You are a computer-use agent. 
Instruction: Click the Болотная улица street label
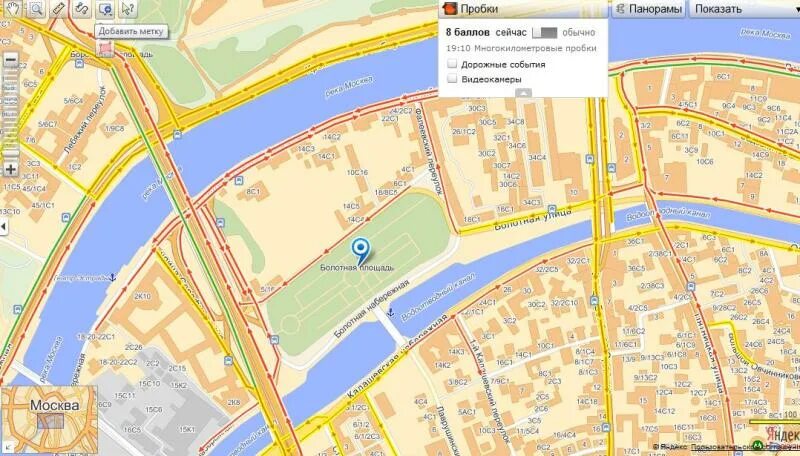pos(533,220)
